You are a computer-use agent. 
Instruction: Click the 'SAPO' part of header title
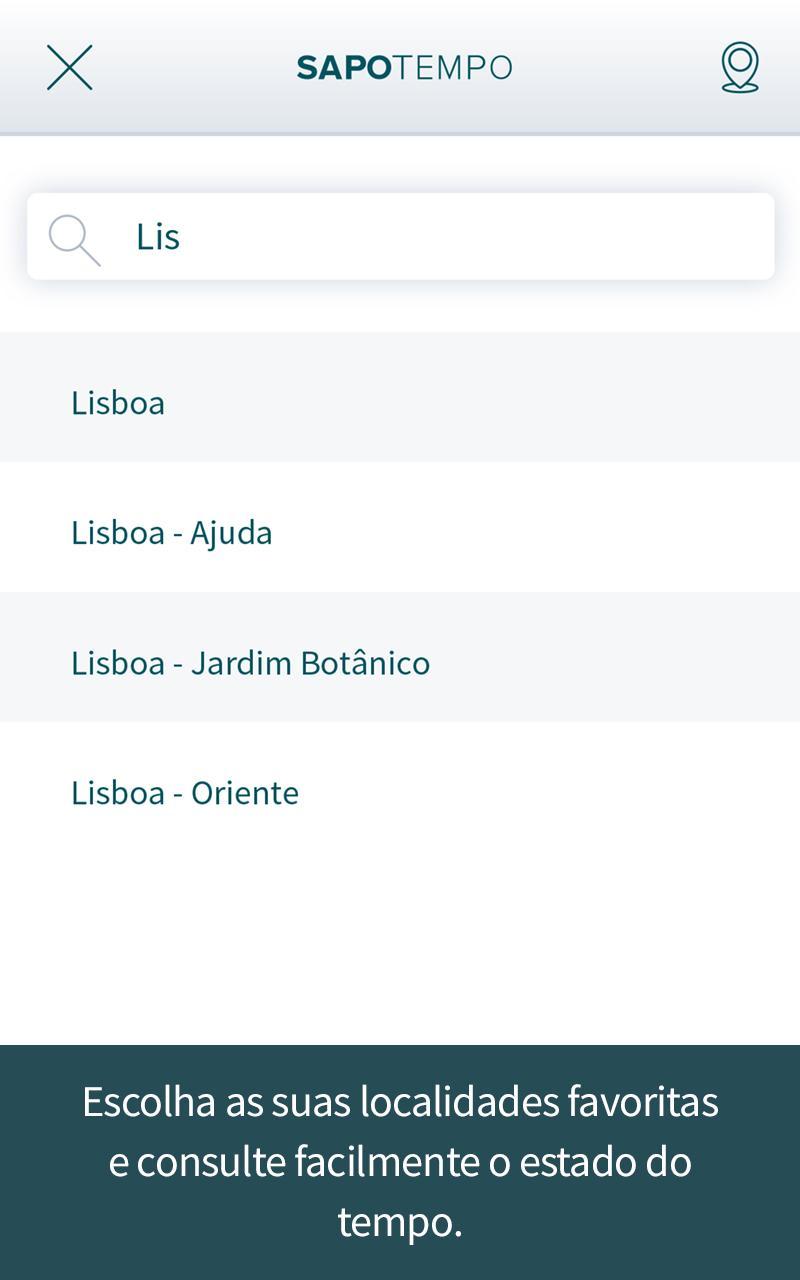coord(344,68)
